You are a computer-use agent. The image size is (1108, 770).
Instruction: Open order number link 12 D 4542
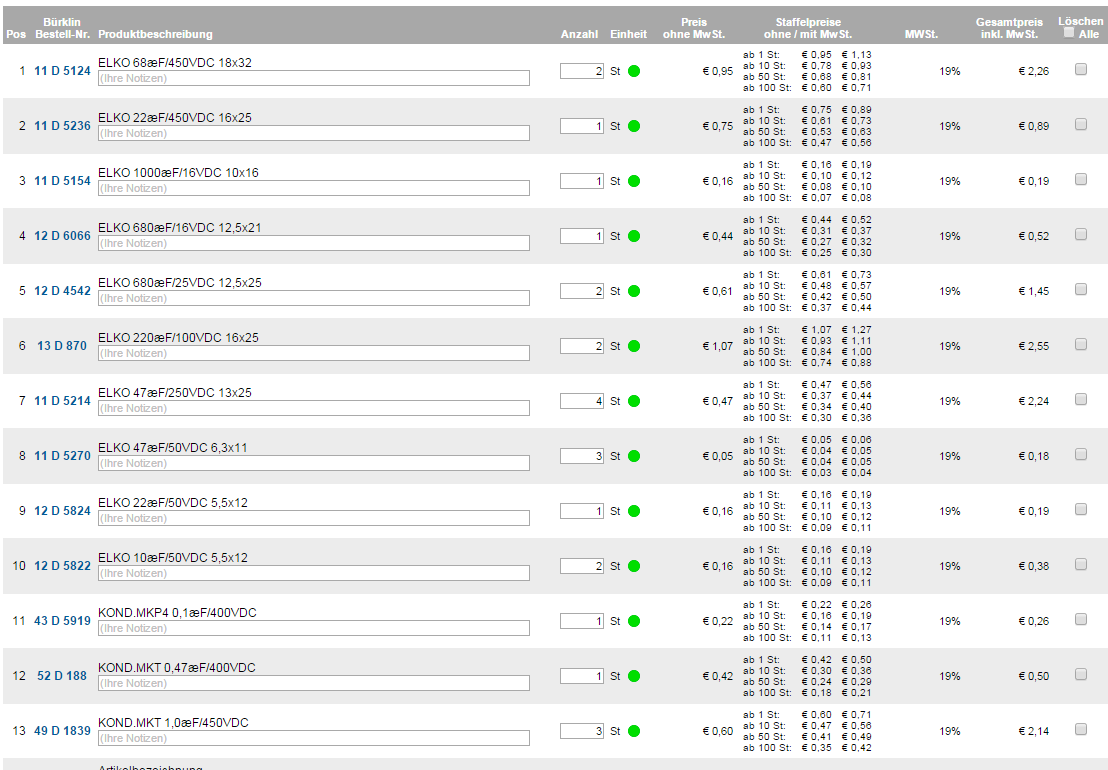[62, 291]
